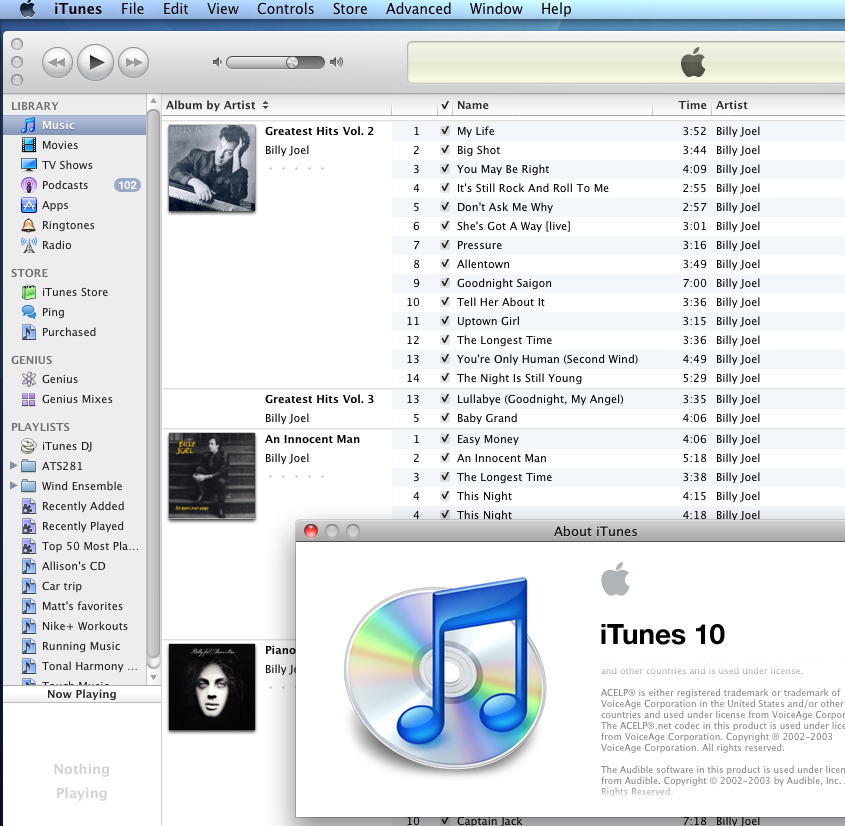The image size is (845, 826).
Task: Click the max-volume speaker icon
Action: click(336, 62)
